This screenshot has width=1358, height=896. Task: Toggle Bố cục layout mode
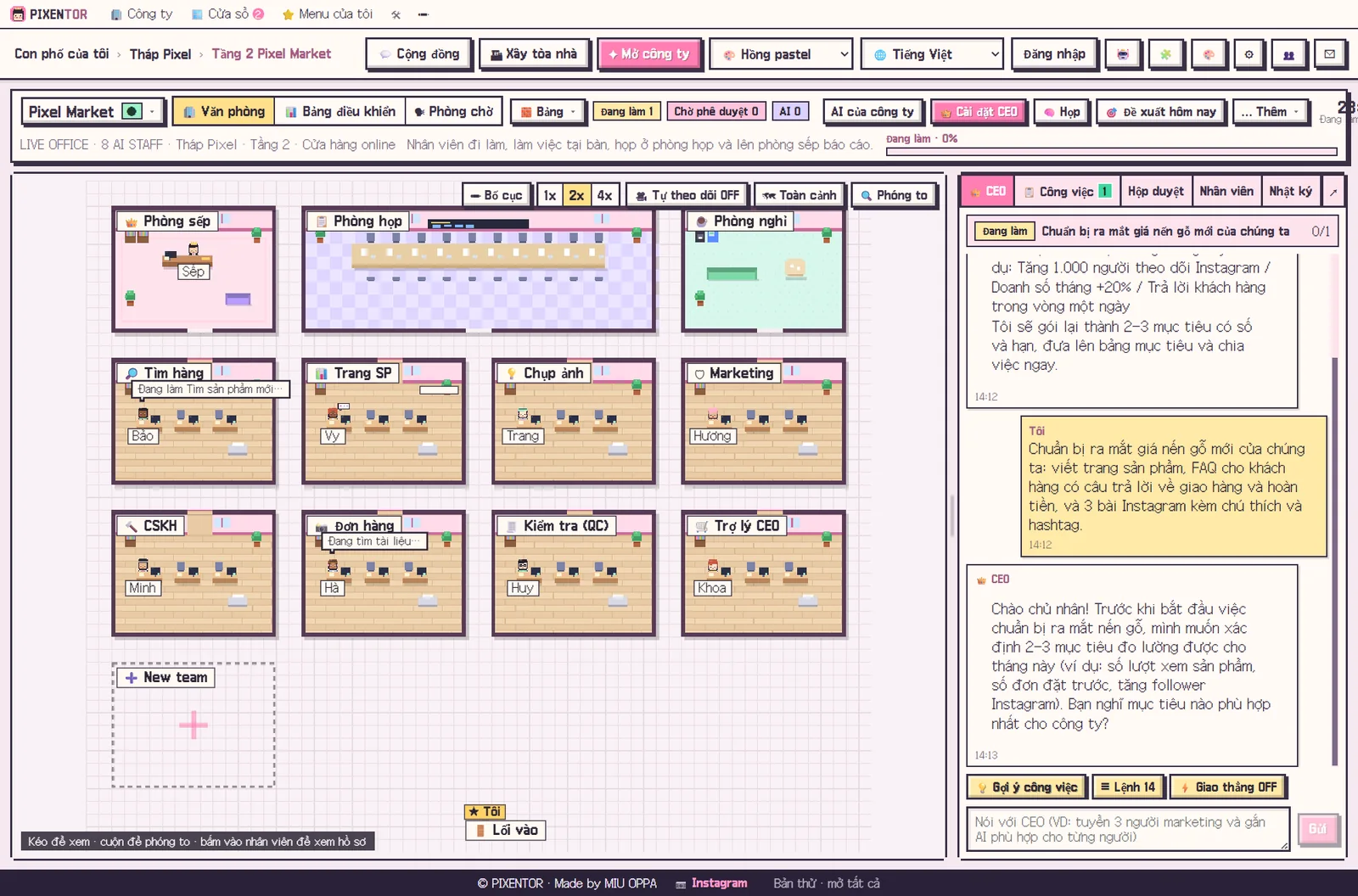[x=497, y=195]
